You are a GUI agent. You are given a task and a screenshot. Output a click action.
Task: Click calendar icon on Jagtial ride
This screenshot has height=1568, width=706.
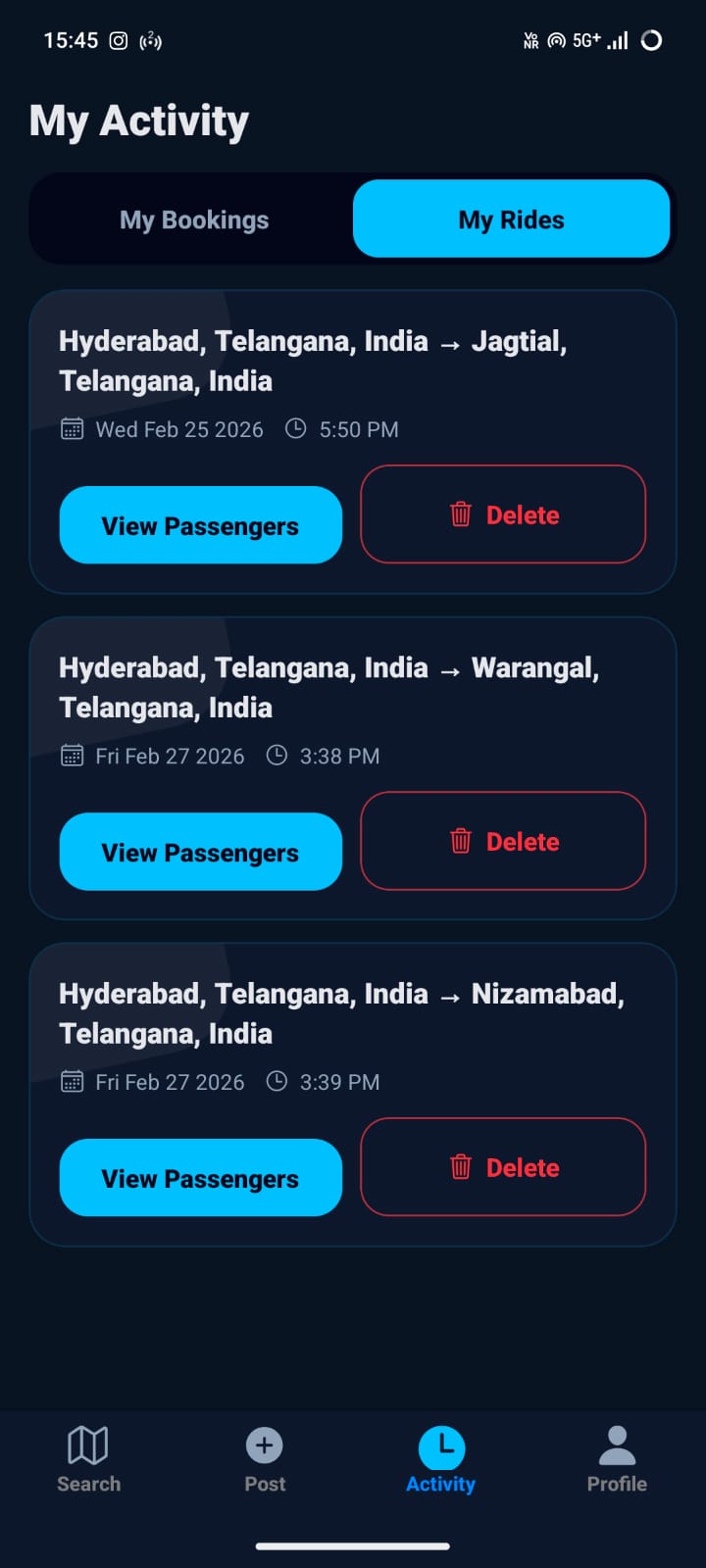pyautogui.click(x=72, y=428)
